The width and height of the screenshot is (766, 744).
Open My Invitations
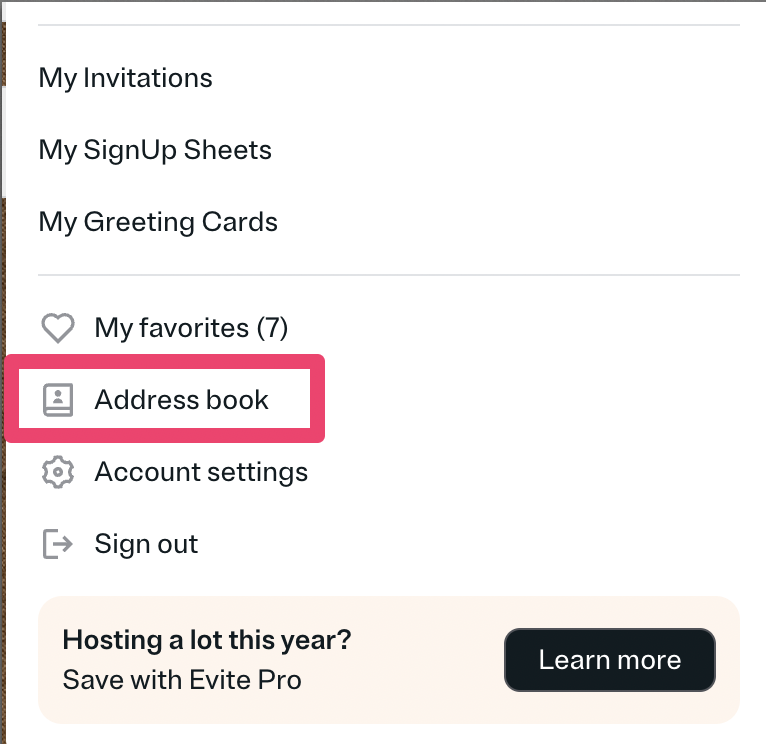(x=125, y=78)
